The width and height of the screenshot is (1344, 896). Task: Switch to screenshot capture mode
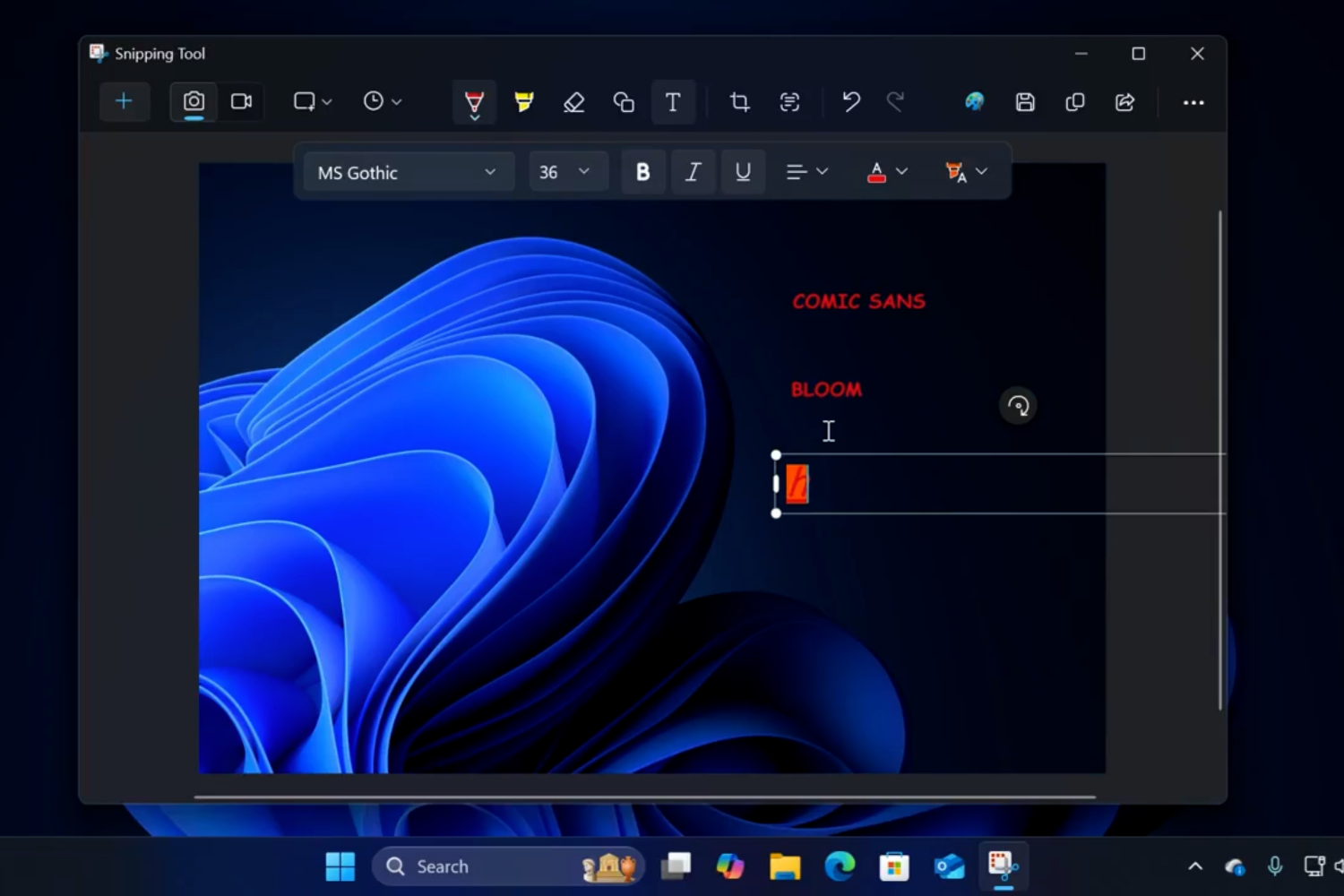[194, 101]
